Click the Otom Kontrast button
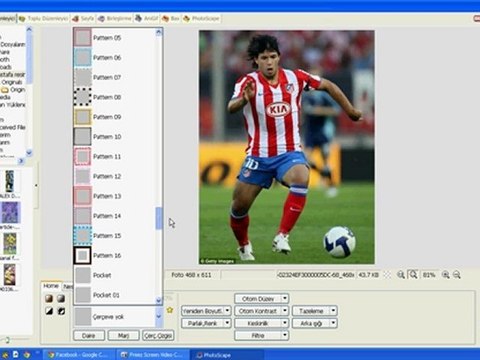The height and width of the screenshot is (360, 480). coord(258,311)
